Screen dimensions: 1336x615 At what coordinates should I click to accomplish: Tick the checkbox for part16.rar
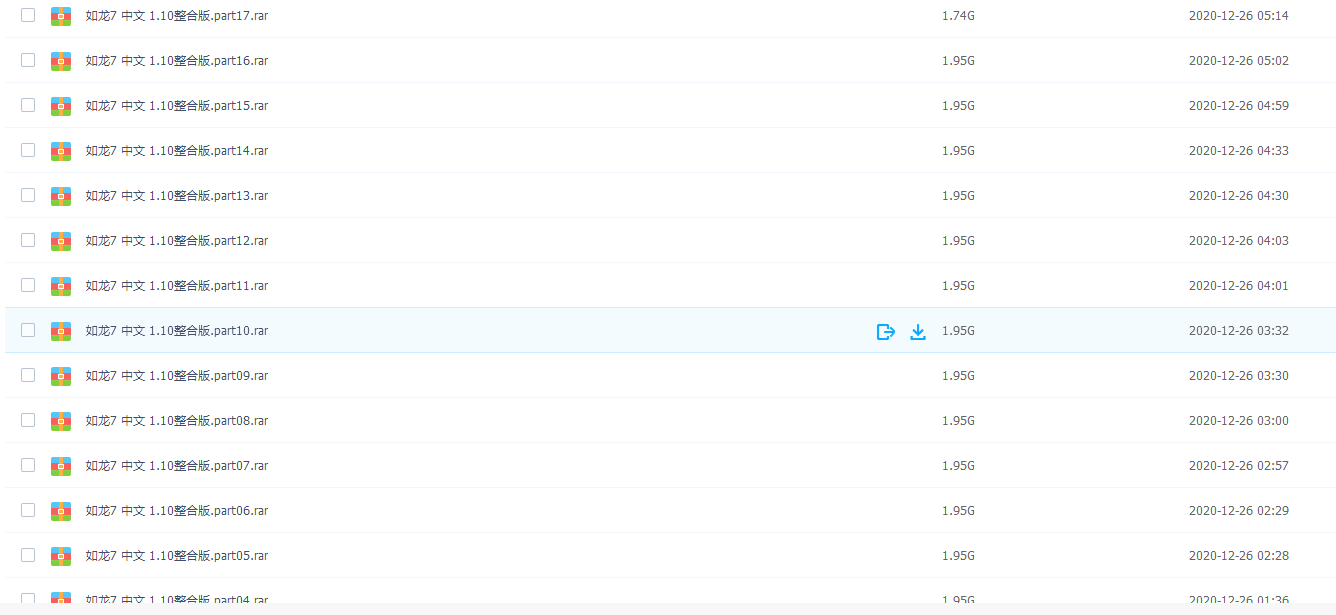coord(28,60)
